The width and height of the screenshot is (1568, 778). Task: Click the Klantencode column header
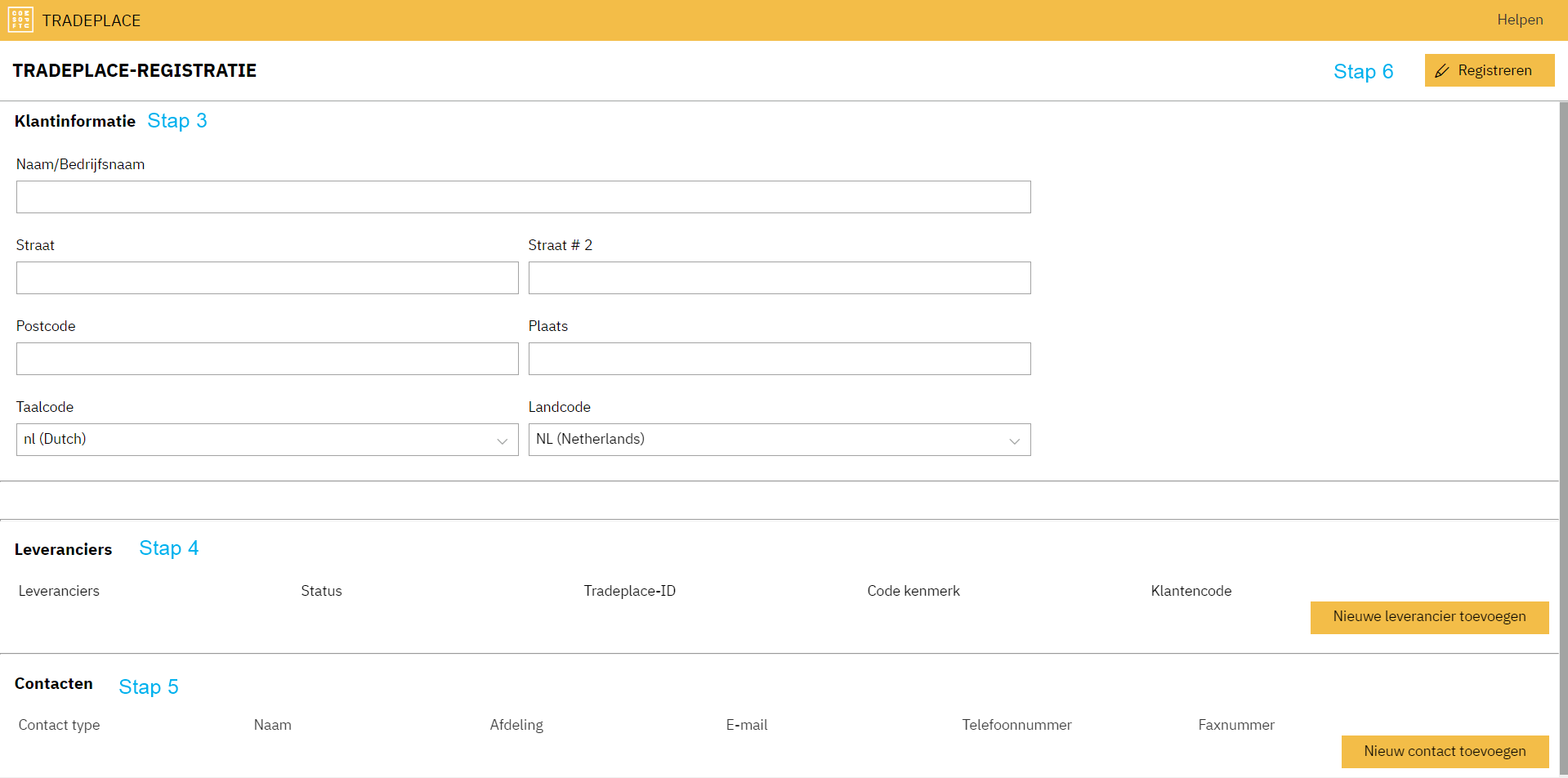pyautogui.click(x=1191, y=591)
